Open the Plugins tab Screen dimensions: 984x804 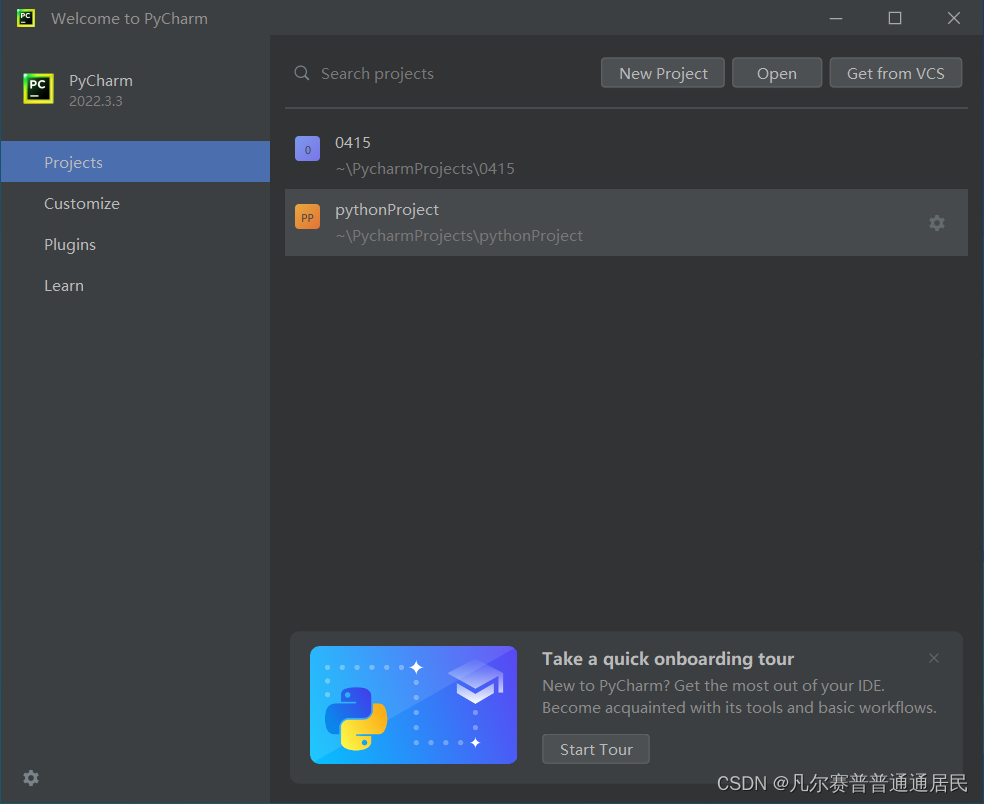pos(136,244)
